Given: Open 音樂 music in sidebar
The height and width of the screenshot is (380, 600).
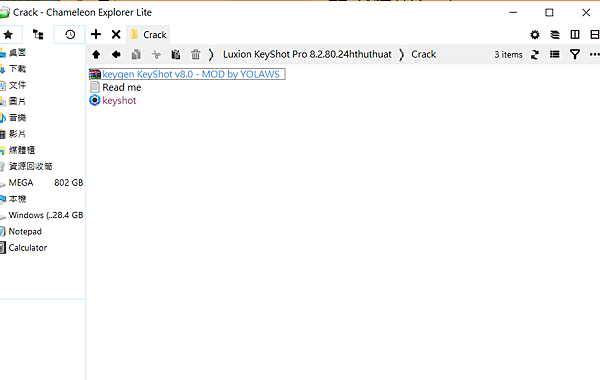Looking at the screenshot, I should [17, 117].
